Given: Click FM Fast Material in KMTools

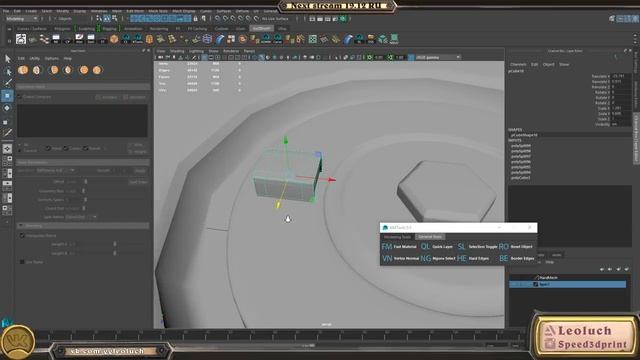Looking at the screenshot, I should point(399,247).
